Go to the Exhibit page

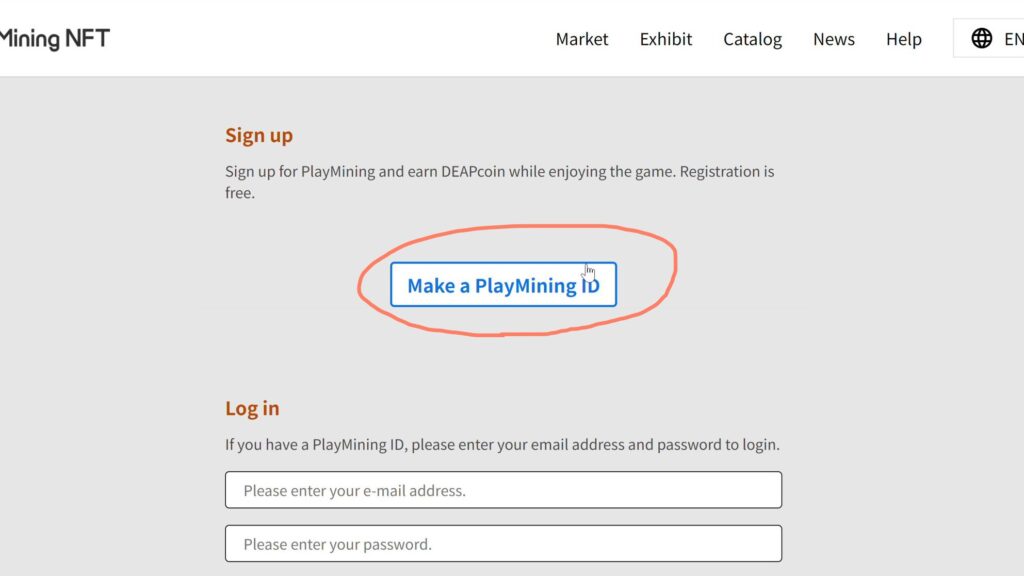(x=666, y=39)
